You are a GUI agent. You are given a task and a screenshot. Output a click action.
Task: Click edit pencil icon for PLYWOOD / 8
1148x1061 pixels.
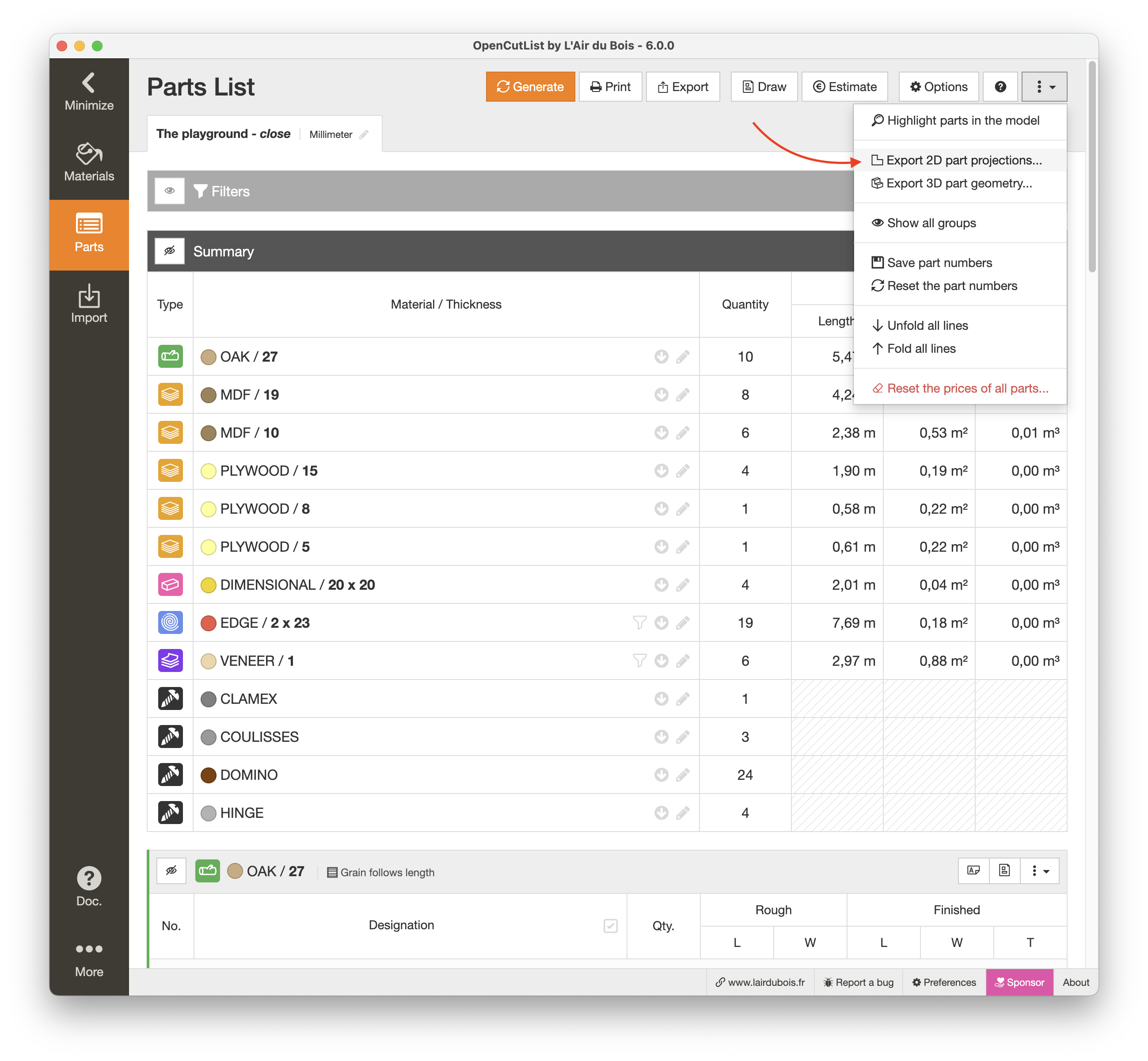click(683, 509)
